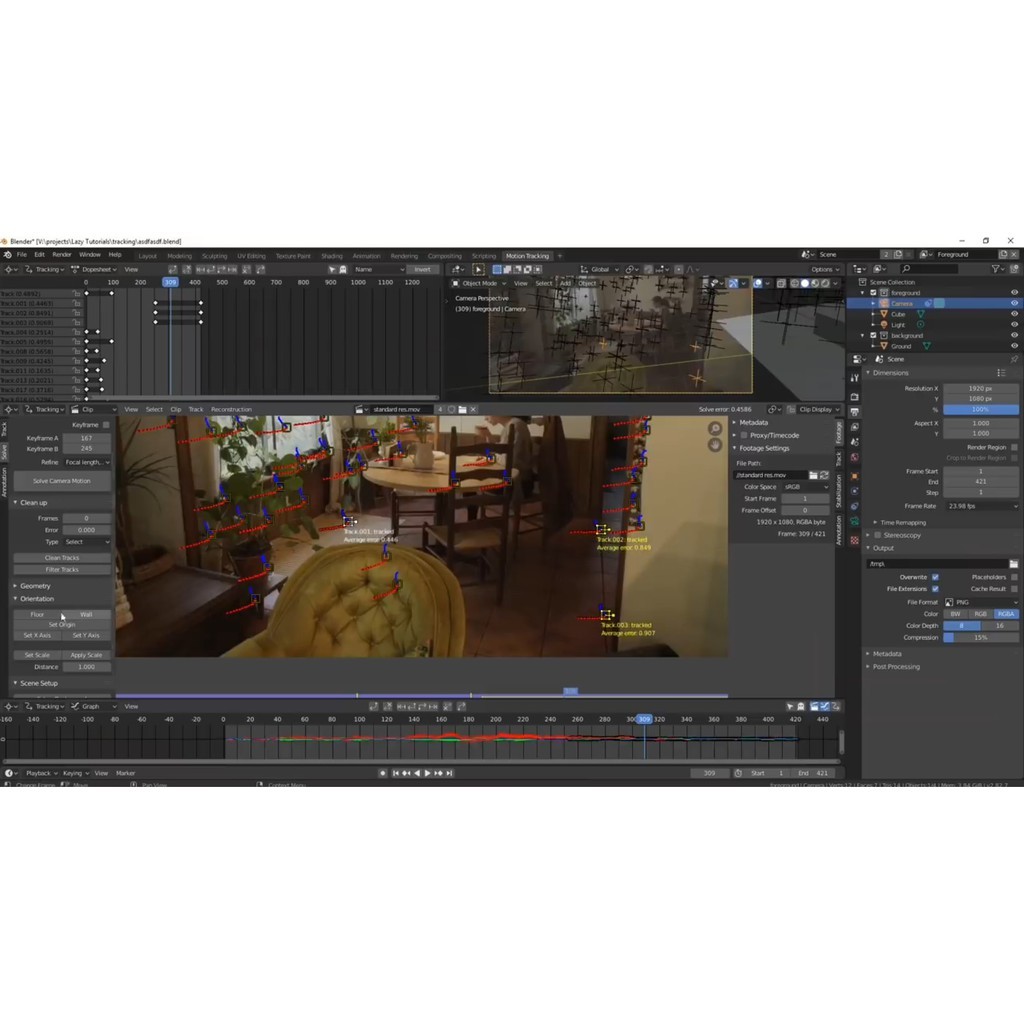
Task: Open the Object Data camera properties icon
Action: pos(854,521)
